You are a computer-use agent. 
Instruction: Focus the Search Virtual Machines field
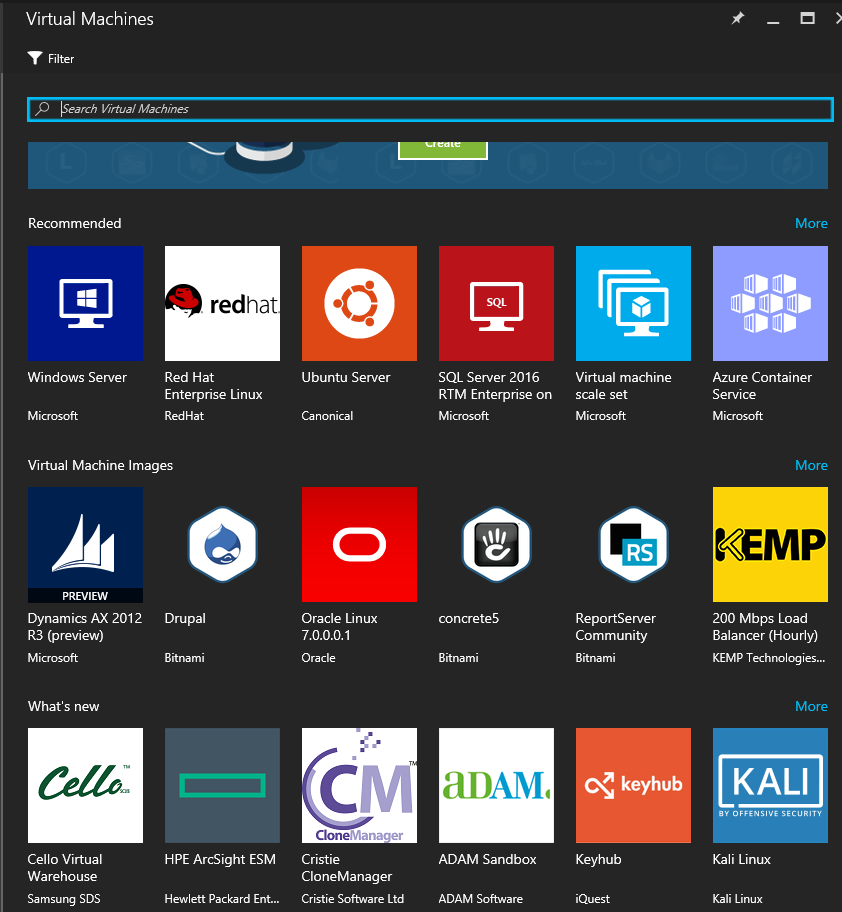tap(430, 109)
